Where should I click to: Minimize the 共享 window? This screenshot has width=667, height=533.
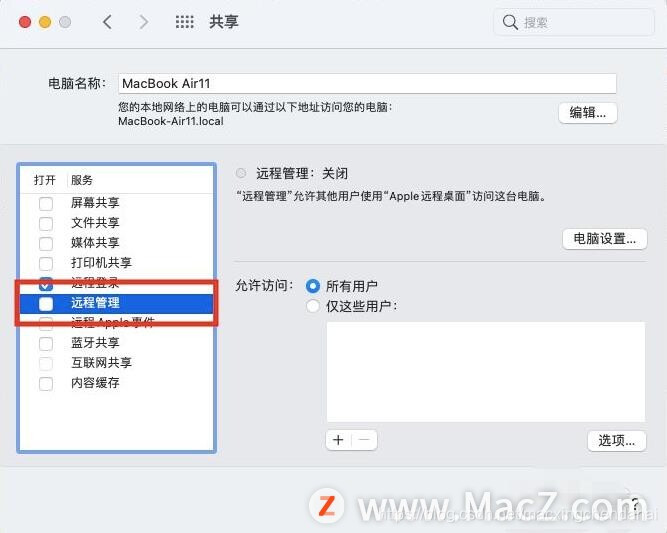pos(45,22)
